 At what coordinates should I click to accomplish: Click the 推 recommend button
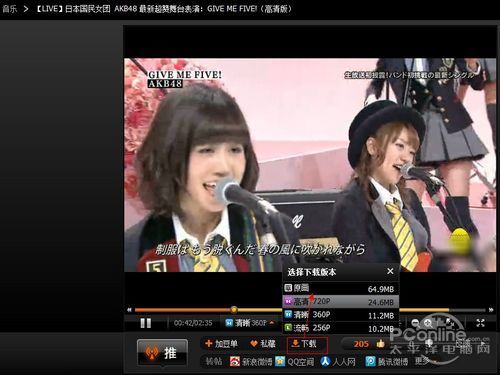click(x=162, y=353)
